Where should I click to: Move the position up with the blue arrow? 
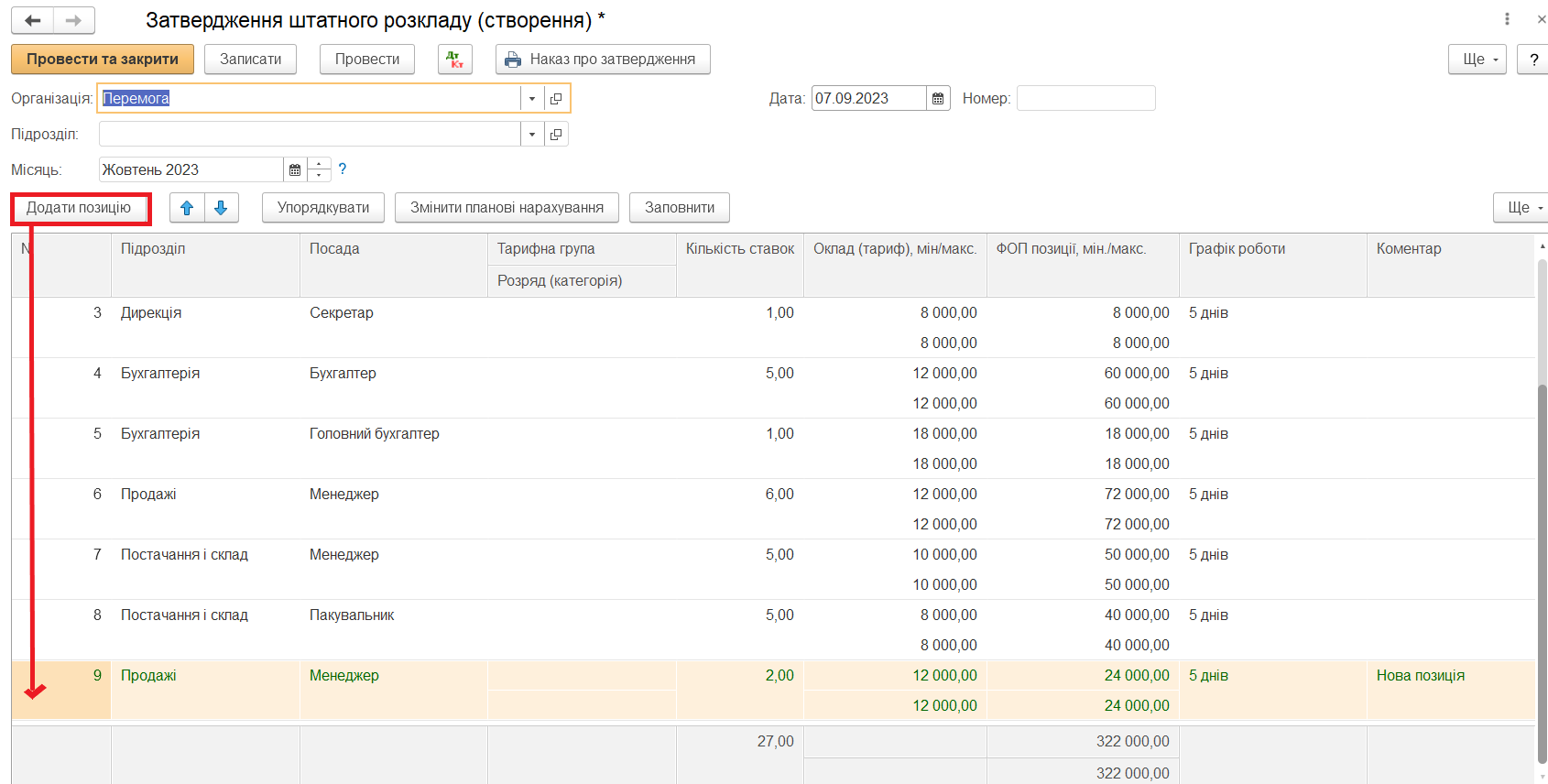(187, 208)
